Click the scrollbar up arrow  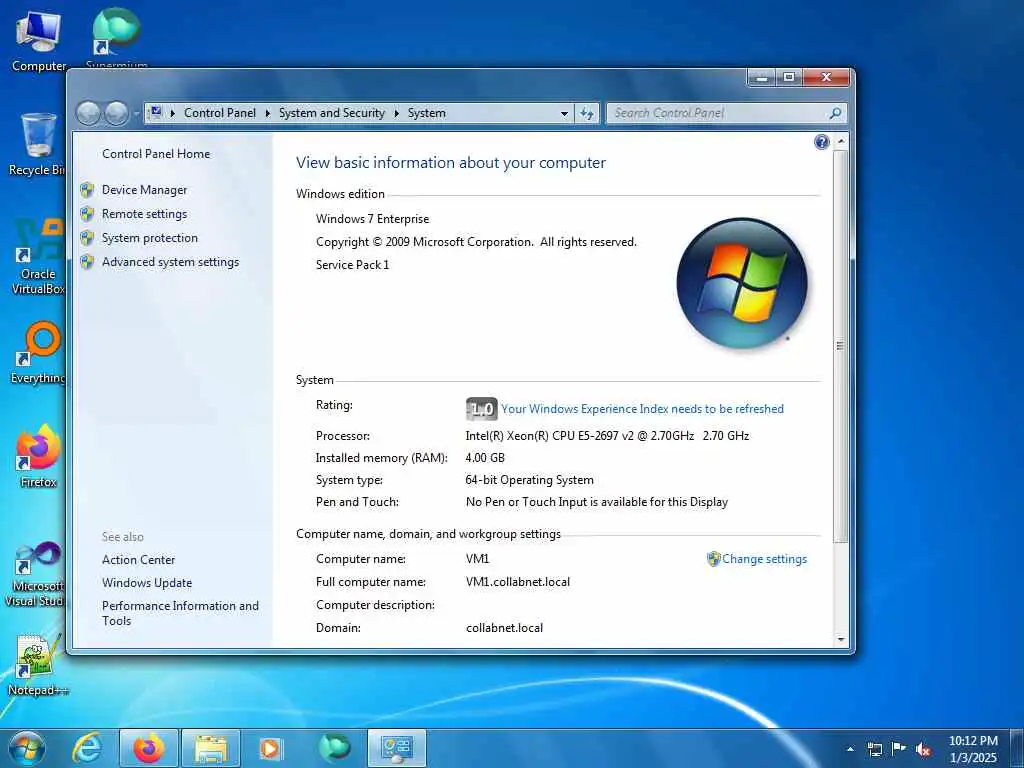coord(840,141)
